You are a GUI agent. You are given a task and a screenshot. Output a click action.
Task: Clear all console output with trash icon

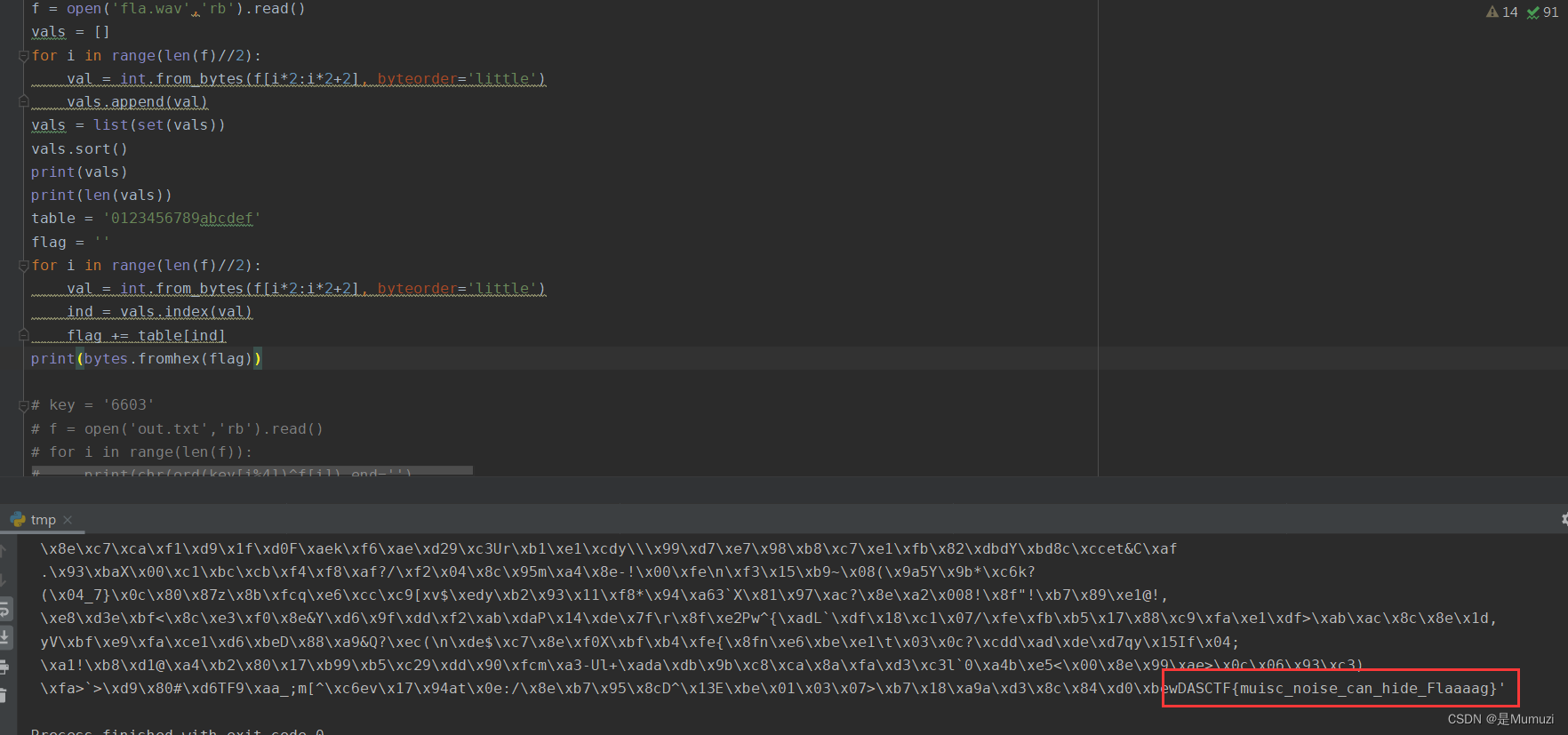pyautogui.click(x=4, y=695)
